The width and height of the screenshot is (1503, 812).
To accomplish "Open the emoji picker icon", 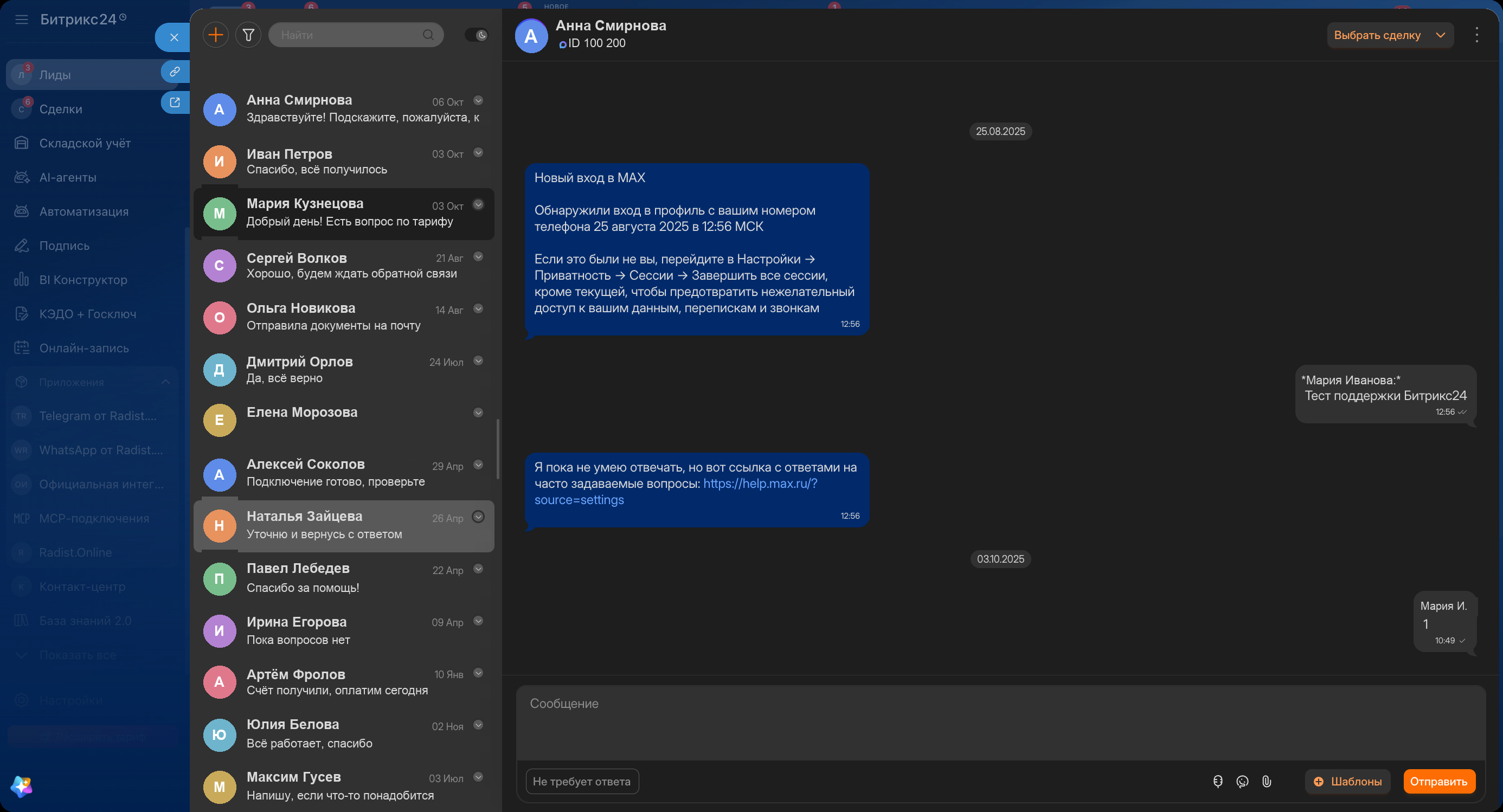I will click(x=1242, y=781).
